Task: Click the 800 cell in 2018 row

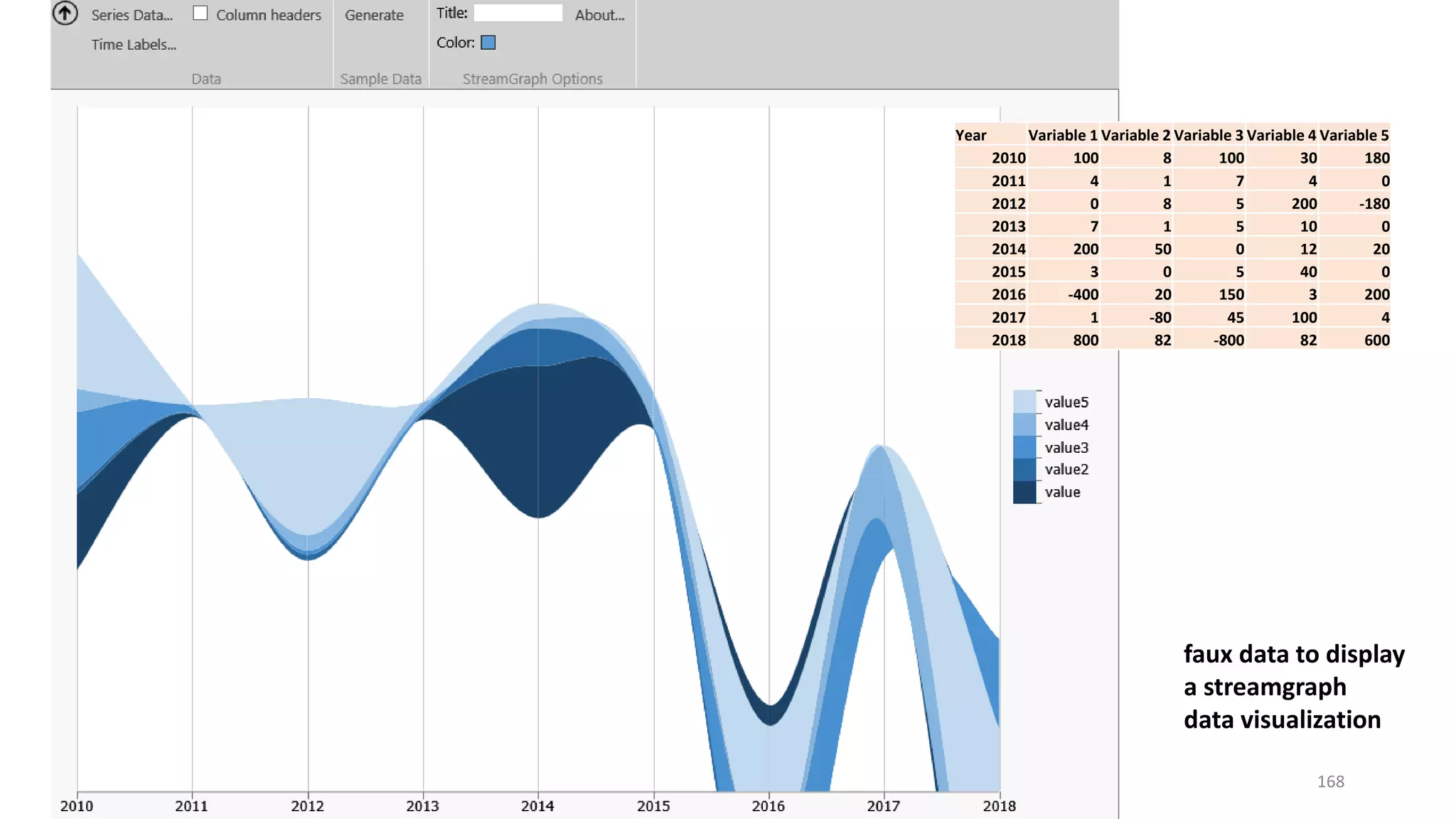Action: [1085, 340]
